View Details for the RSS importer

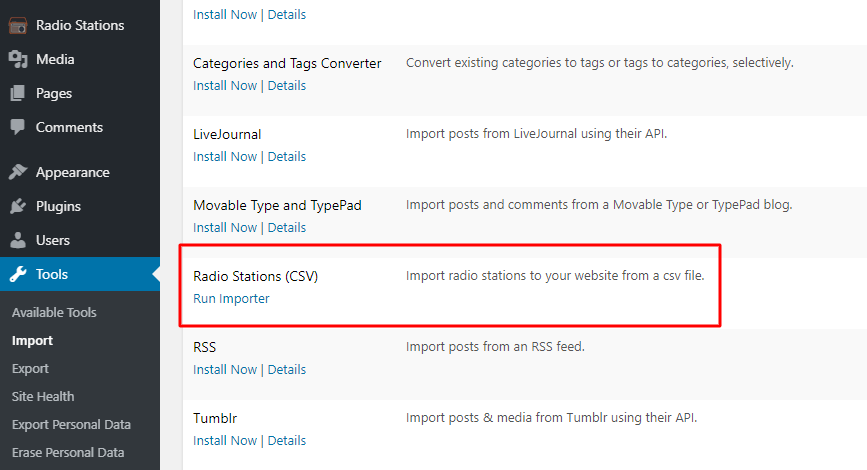point(287,369)
